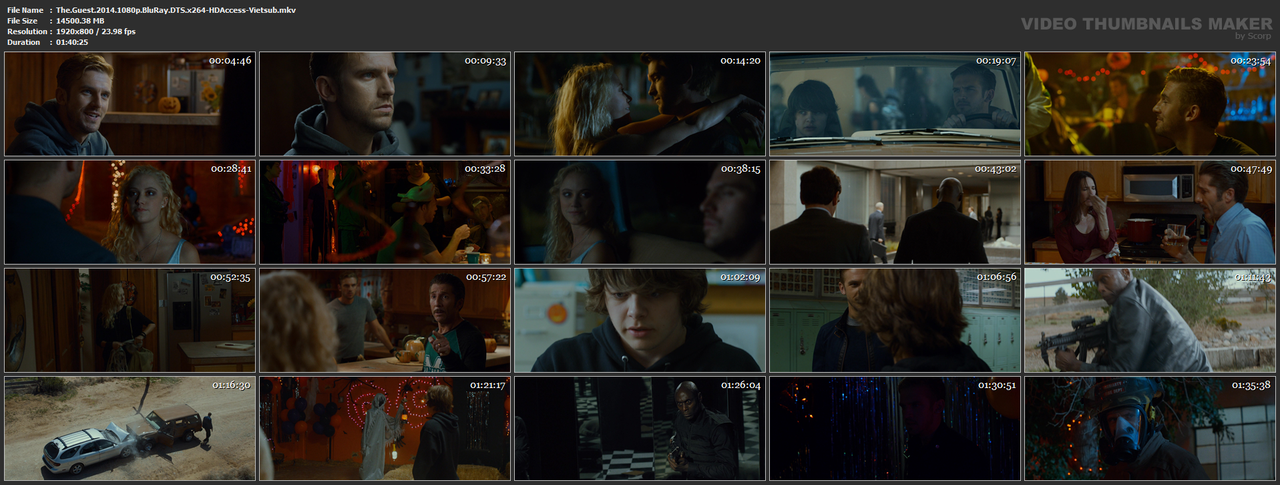Open the thumbnail stamped 00:09:33
The height and width of the screenshot is (485, 1280).
point(385,104)
